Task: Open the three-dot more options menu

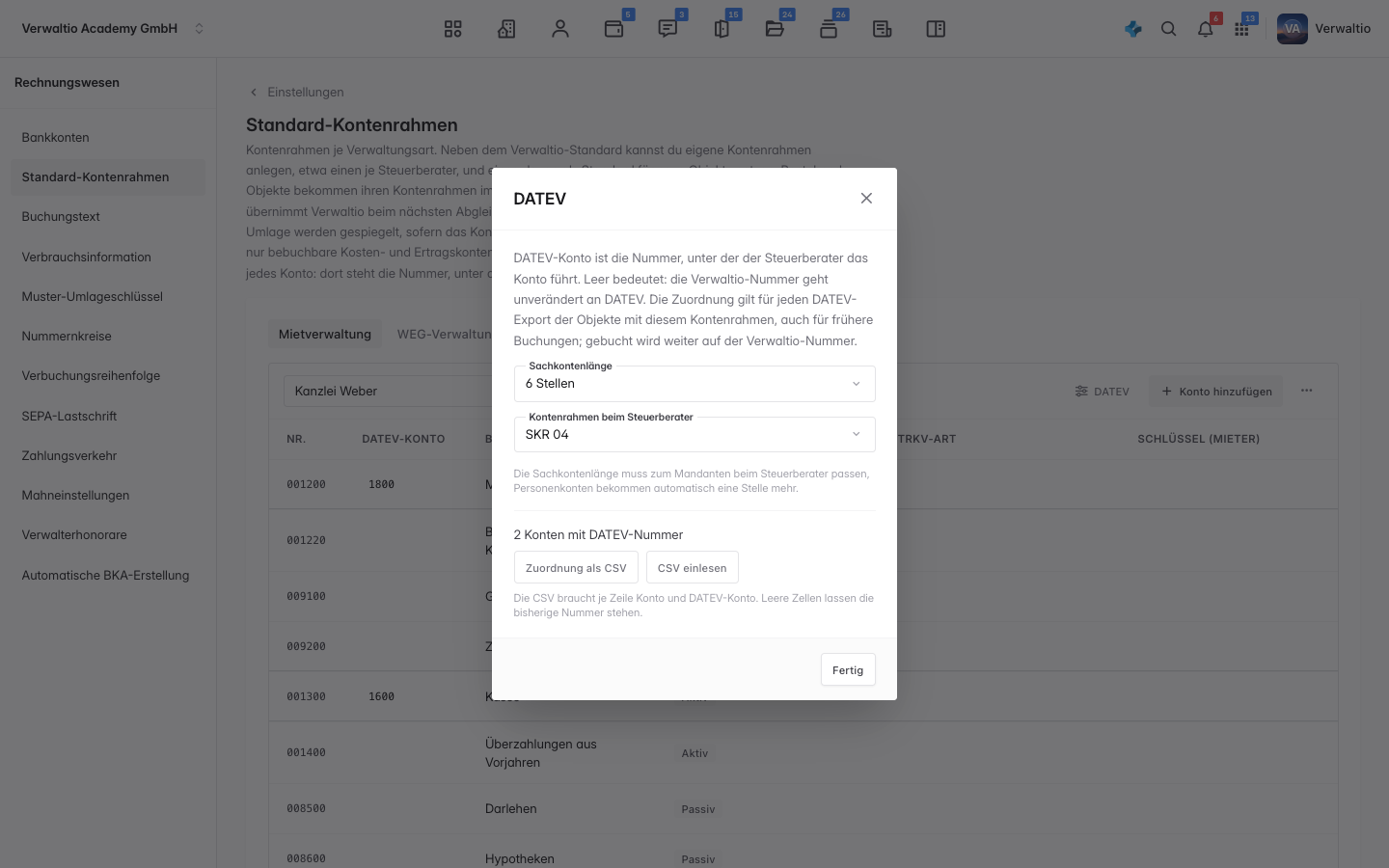Action: pyautogui.click(x=1306, y=391)
